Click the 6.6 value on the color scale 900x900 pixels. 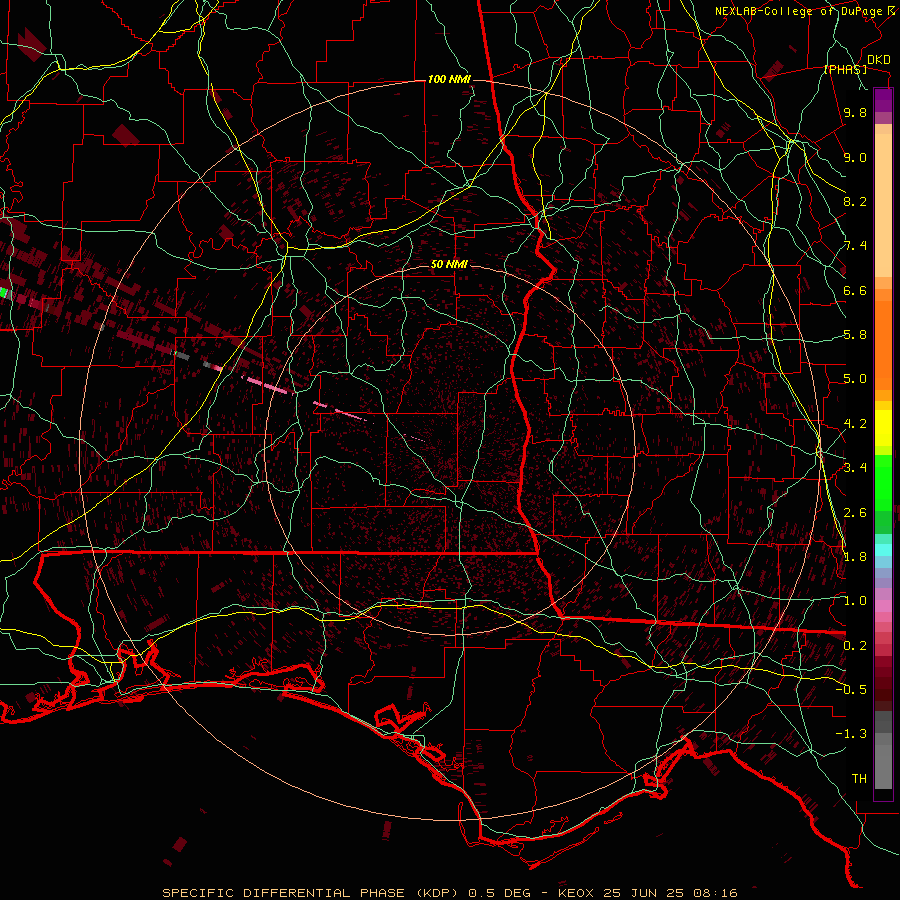coord(855,290)
